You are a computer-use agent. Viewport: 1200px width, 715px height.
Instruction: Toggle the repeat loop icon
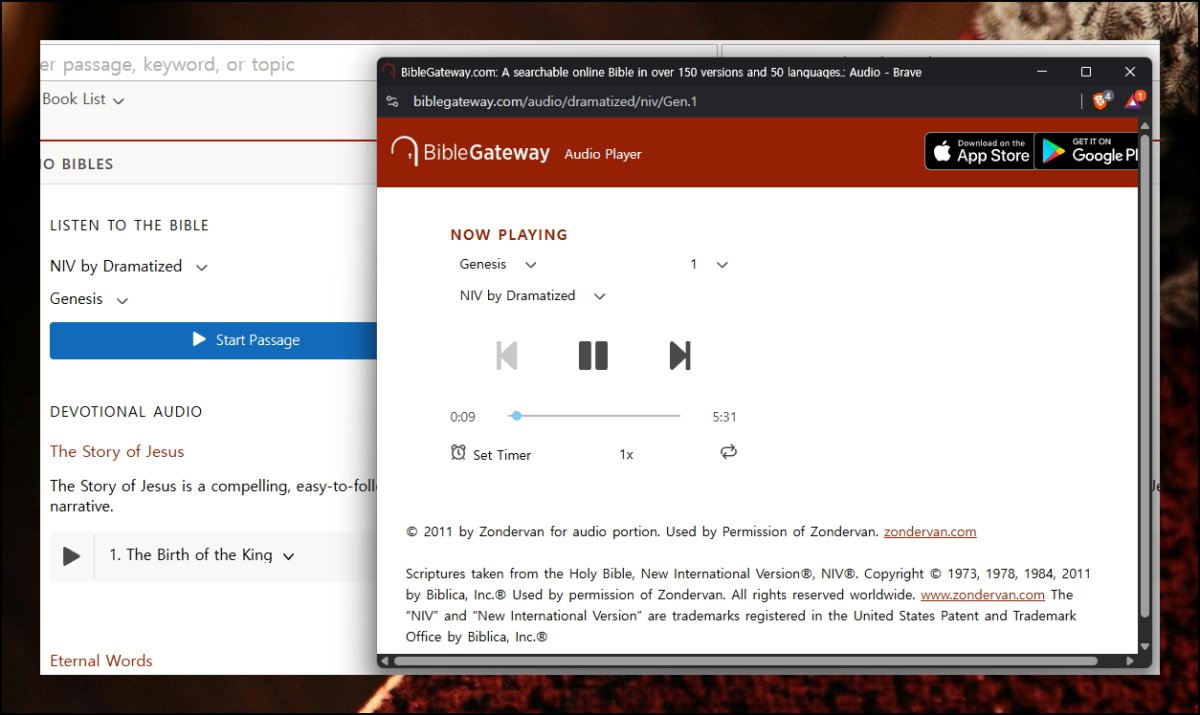coord(728,452)
